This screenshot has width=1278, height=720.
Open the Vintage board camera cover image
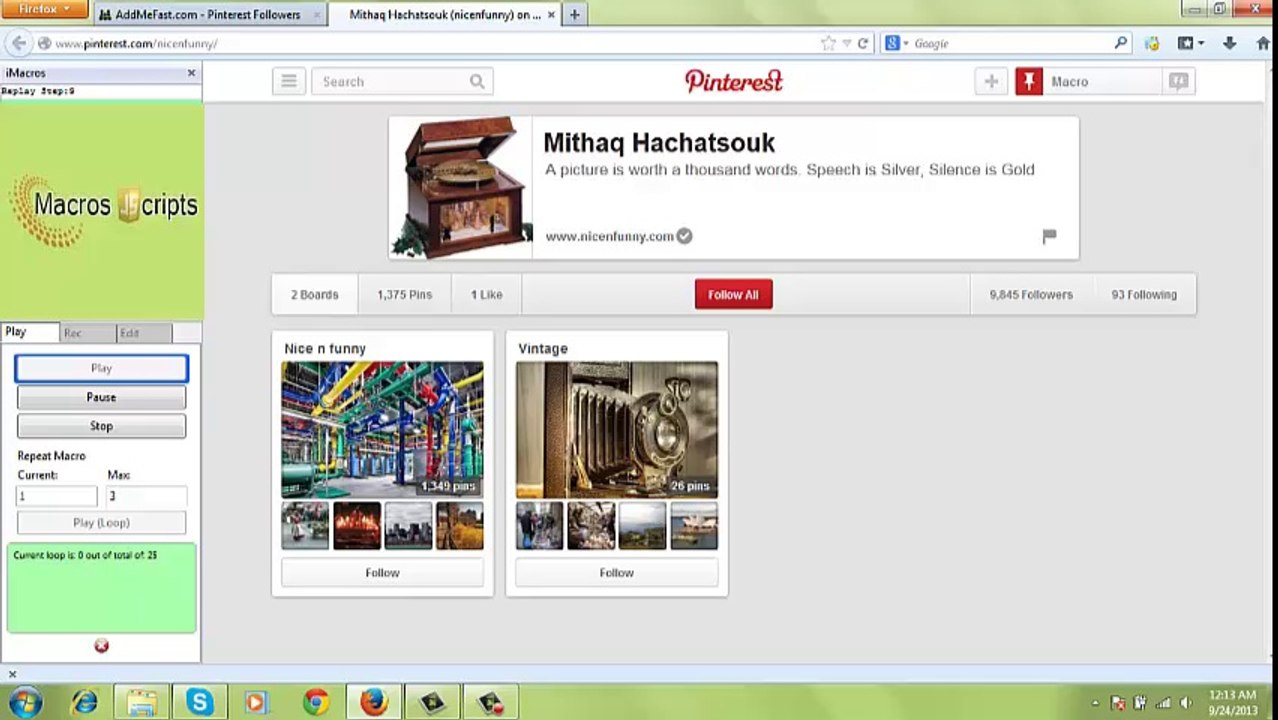pyautogui.click(x=616, y=430)
